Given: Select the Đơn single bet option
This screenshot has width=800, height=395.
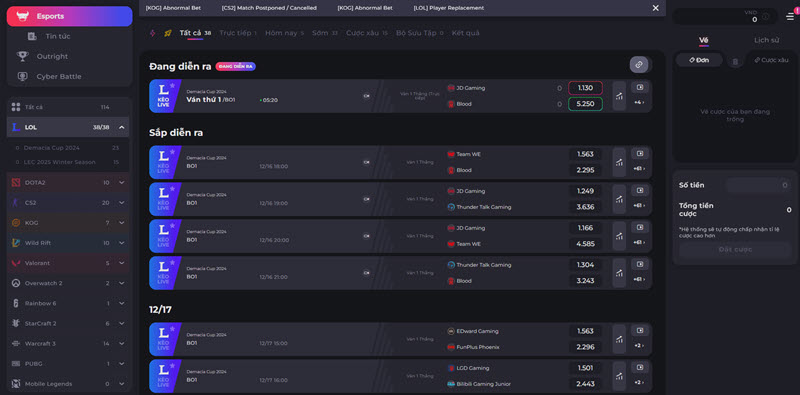Looking at the screenshot, I should point(699,60).
